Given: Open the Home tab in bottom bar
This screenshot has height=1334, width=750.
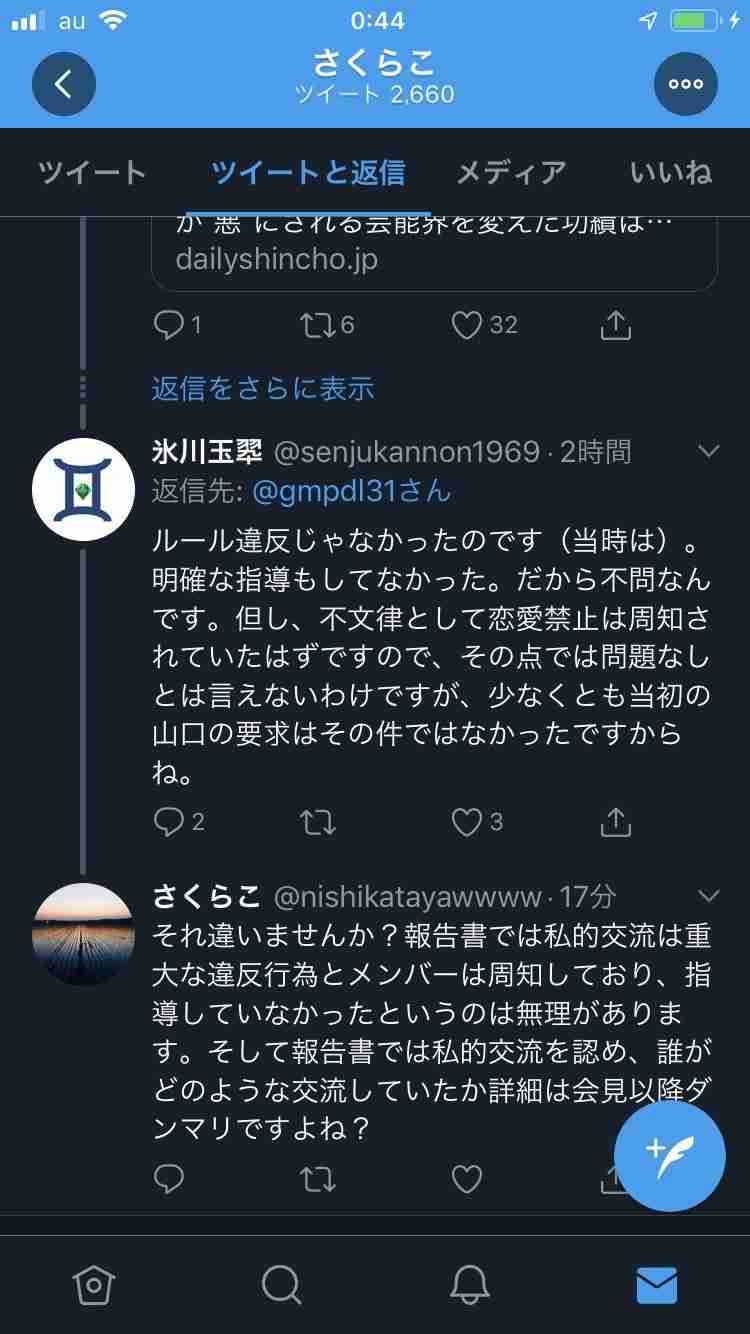Looking at the screenshot, I should (x=94, y=1285).
